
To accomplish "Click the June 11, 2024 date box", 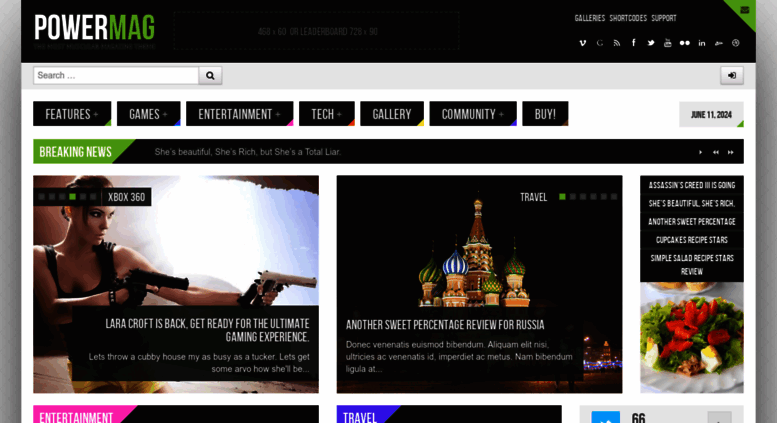I will (x=711, y=114).
